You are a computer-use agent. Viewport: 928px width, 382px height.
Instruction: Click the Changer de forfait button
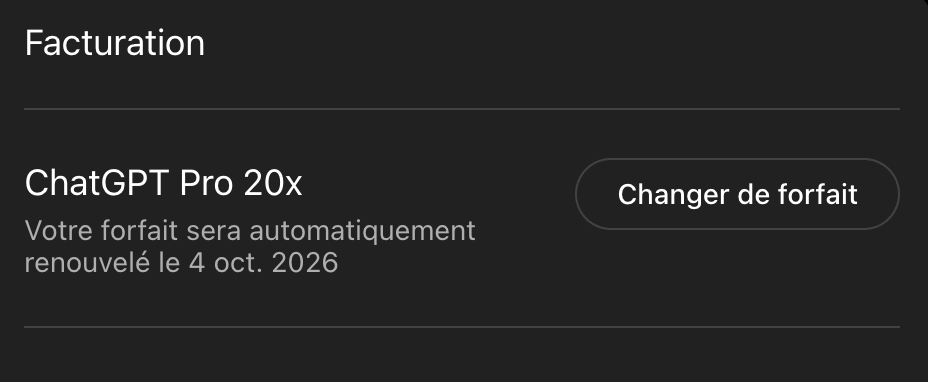point(737,194)
